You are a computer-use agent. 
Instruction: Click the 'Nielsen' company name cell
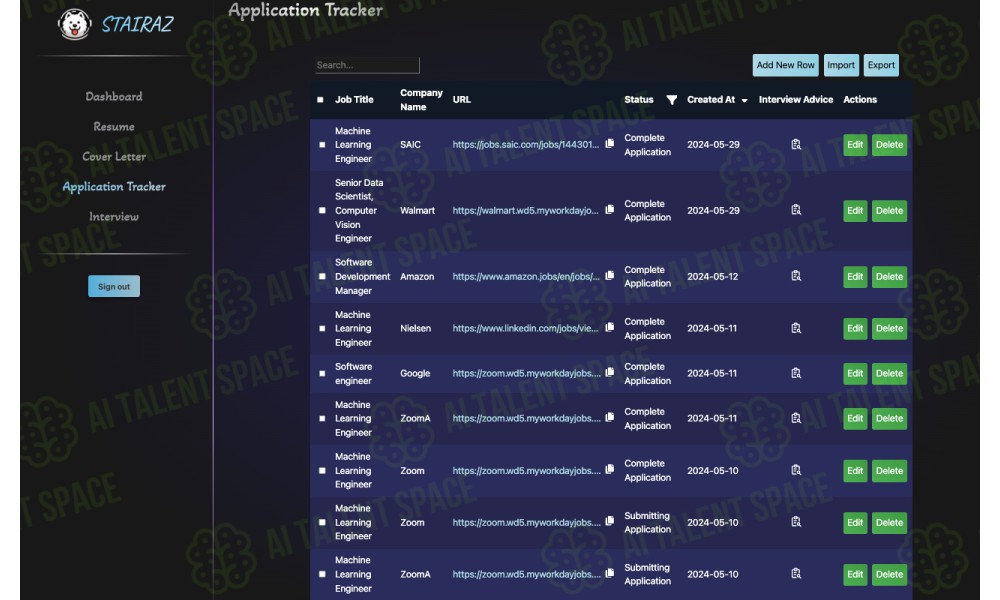pyautogui.click(x=415, y=328)
